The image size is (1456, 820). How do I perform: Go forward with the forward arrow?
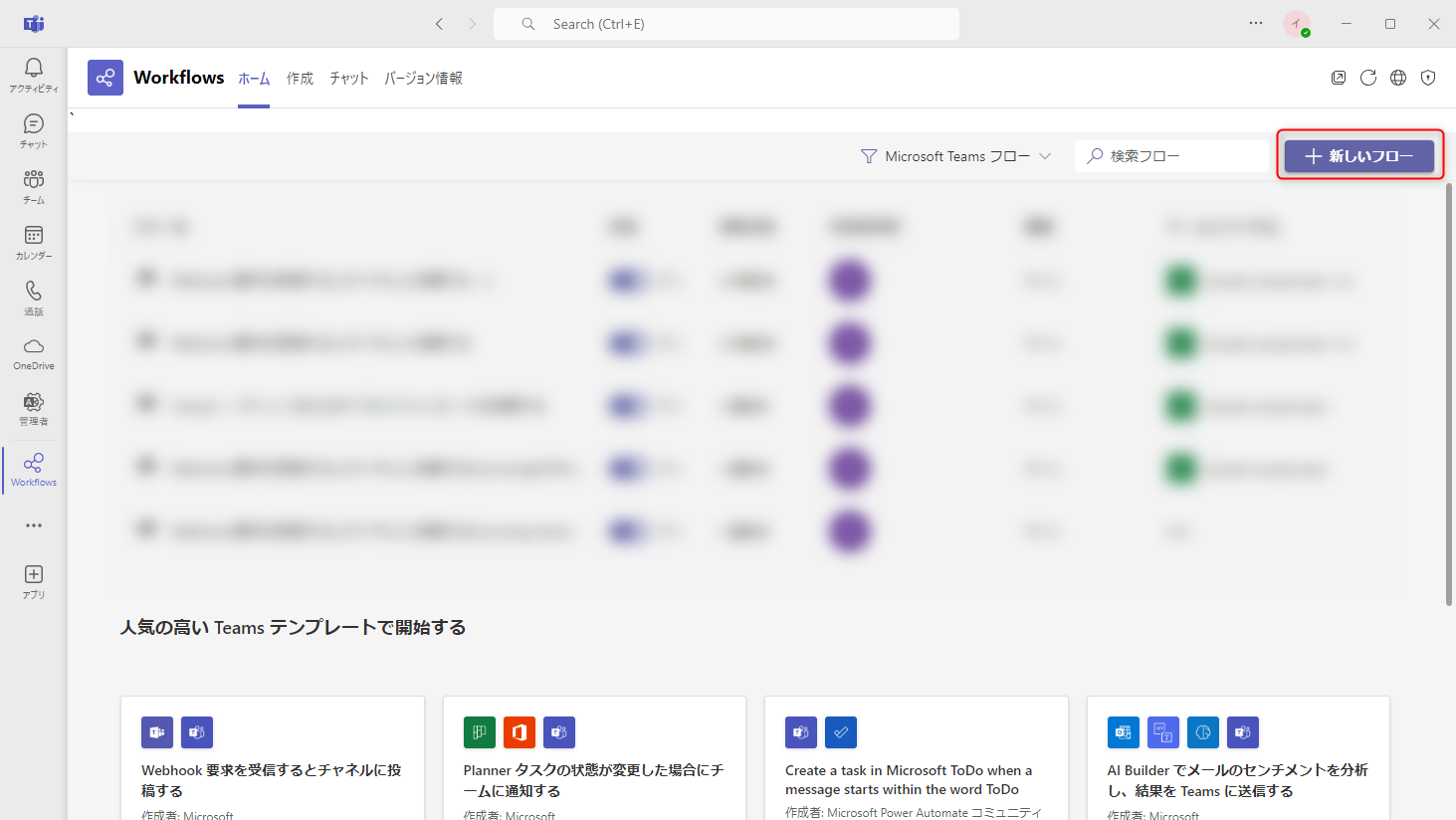[473, 24]
